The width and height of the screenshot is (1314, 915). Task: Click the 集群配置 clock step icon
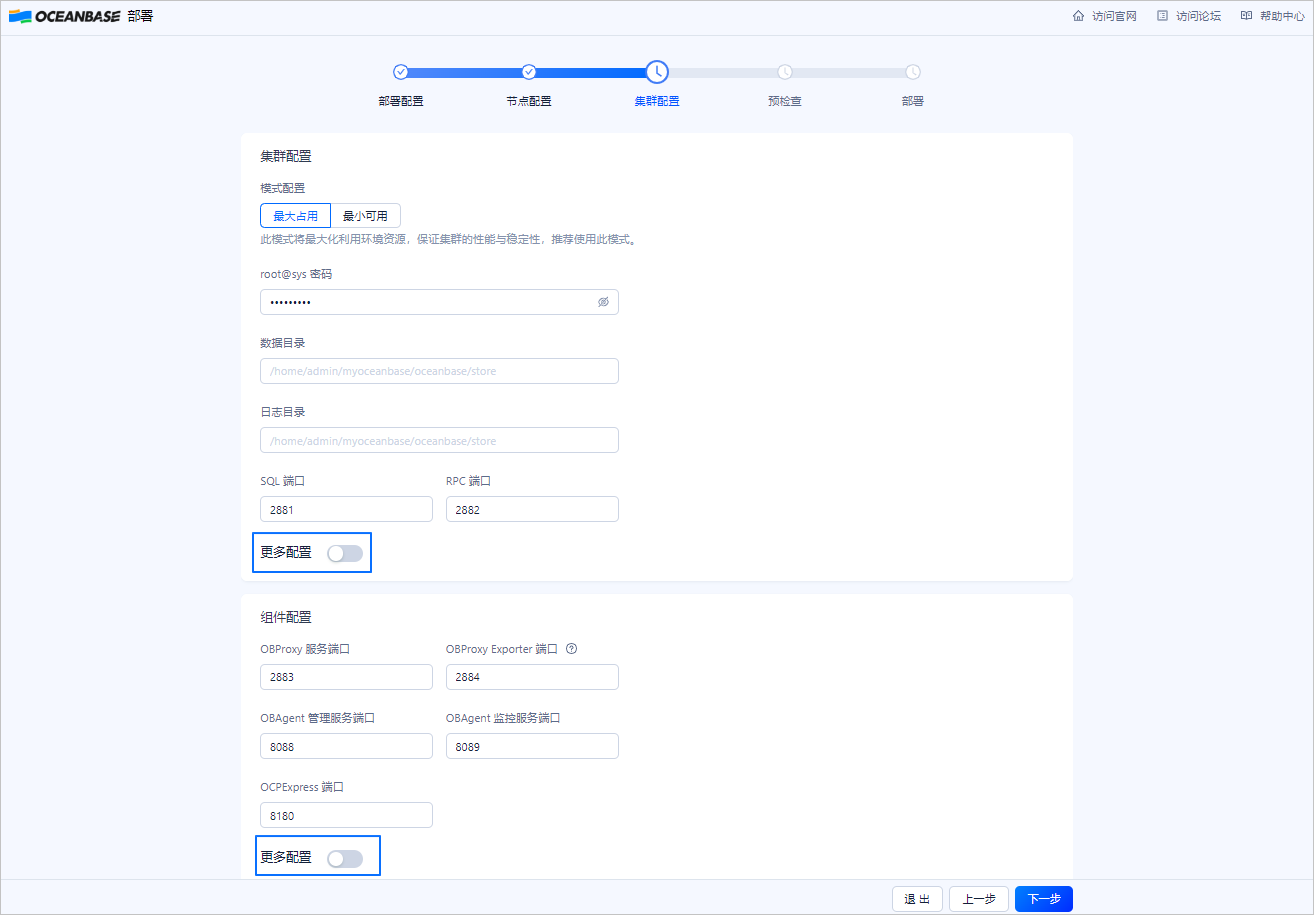(656, 72)
